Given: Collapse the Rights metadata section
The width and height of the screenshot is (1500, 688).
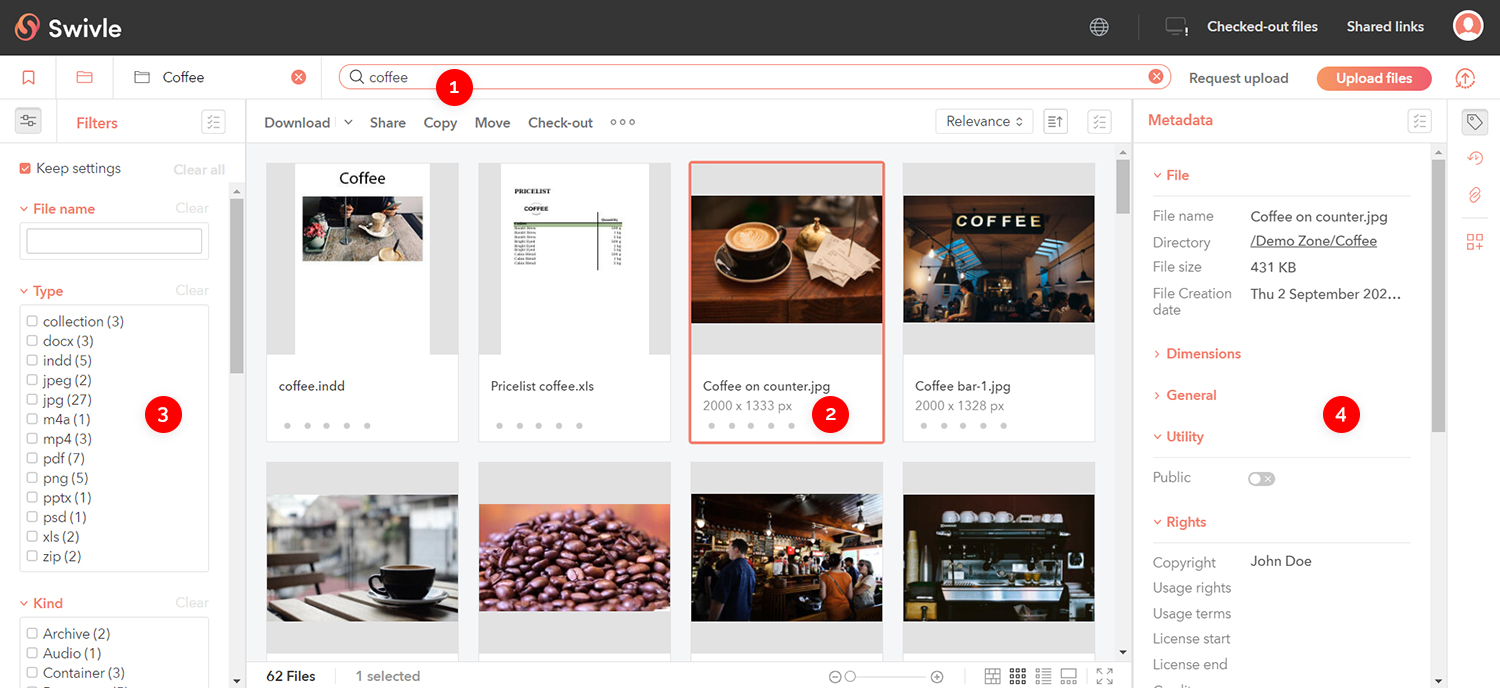Looking at the screenshot, I should pyautogui.click(x=1186, y=522).
